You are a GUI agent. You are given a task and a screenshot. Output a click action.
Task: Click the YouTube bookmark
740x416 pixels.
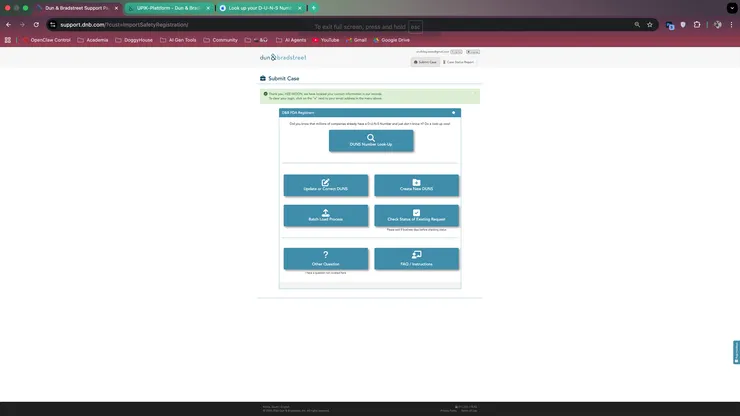(325, 40)
